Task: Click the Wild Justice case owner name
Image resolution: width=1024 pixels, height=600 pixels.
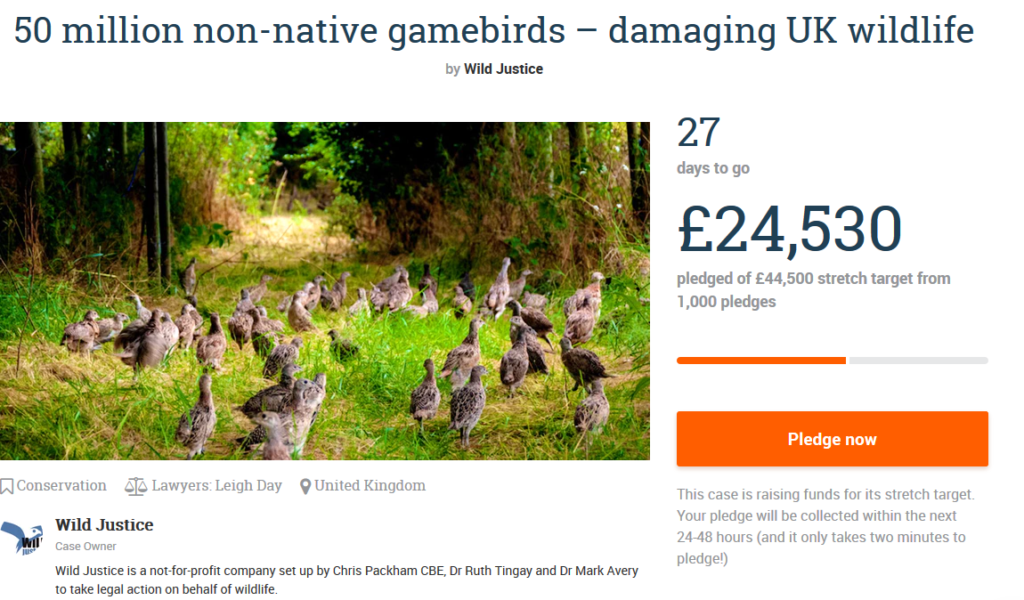Action: (x=104, y=525)
